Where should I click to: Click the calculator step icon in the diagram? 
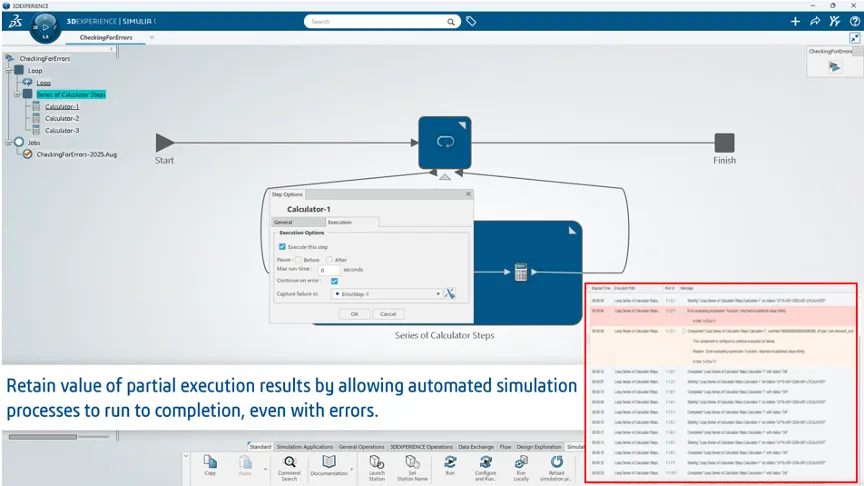521,272
